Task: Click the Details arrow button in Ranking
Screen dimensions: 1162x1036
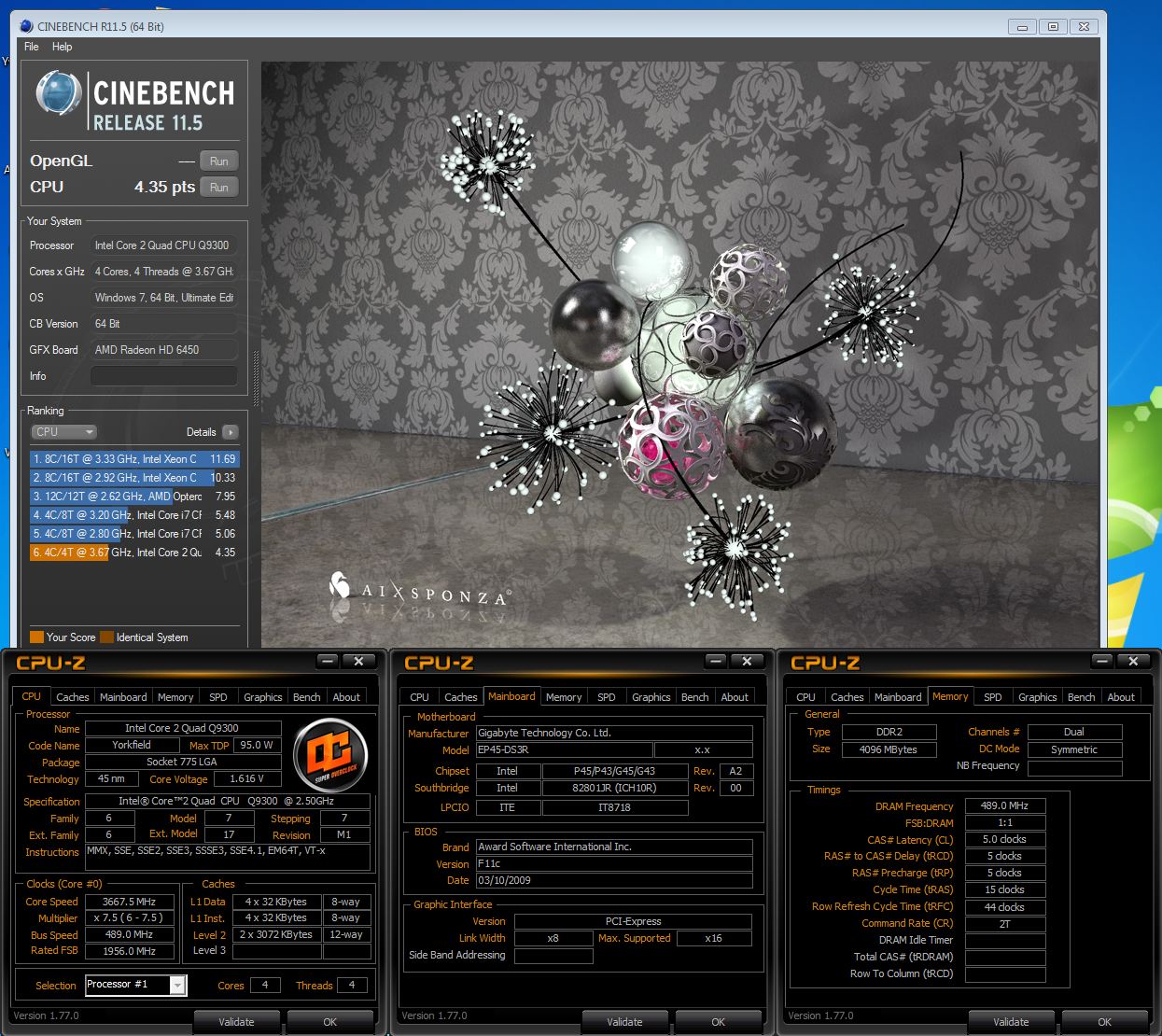Action: [x=231, y=432]
